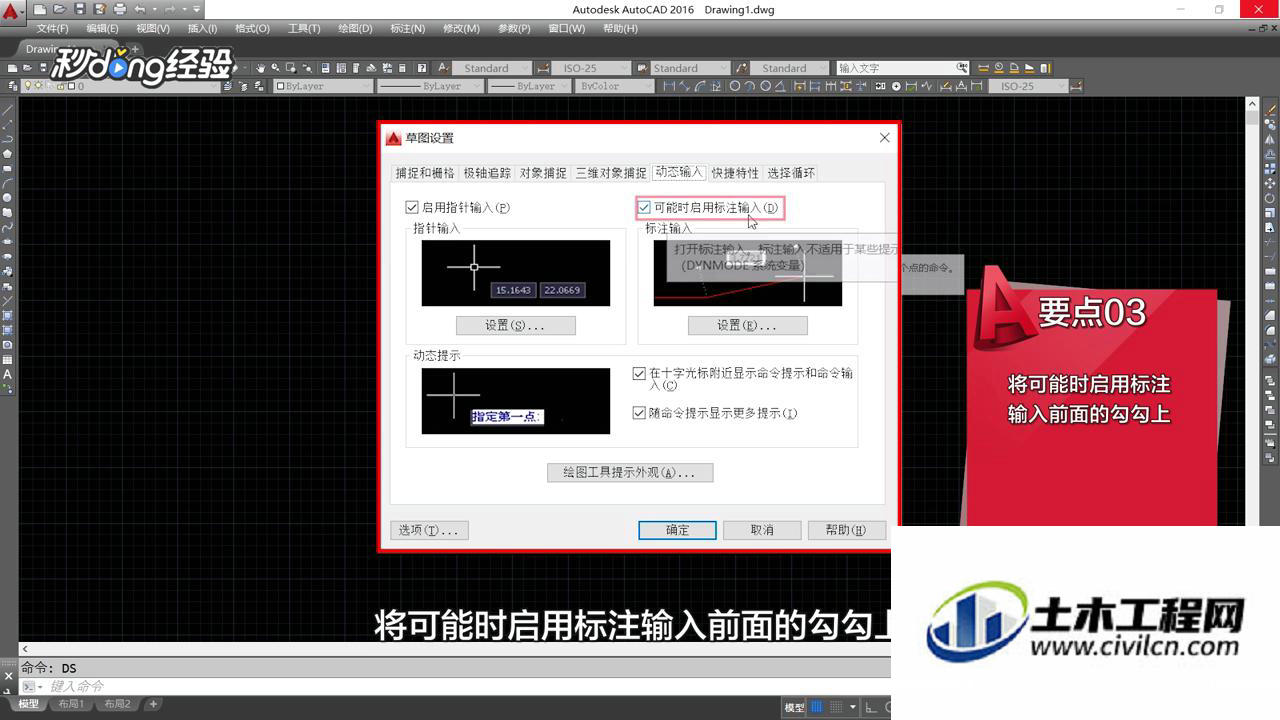1280x720 pixels.
Task: Toggle 在十字光标附近显示命令提示 checkbox
Action: tap(639, 373)
